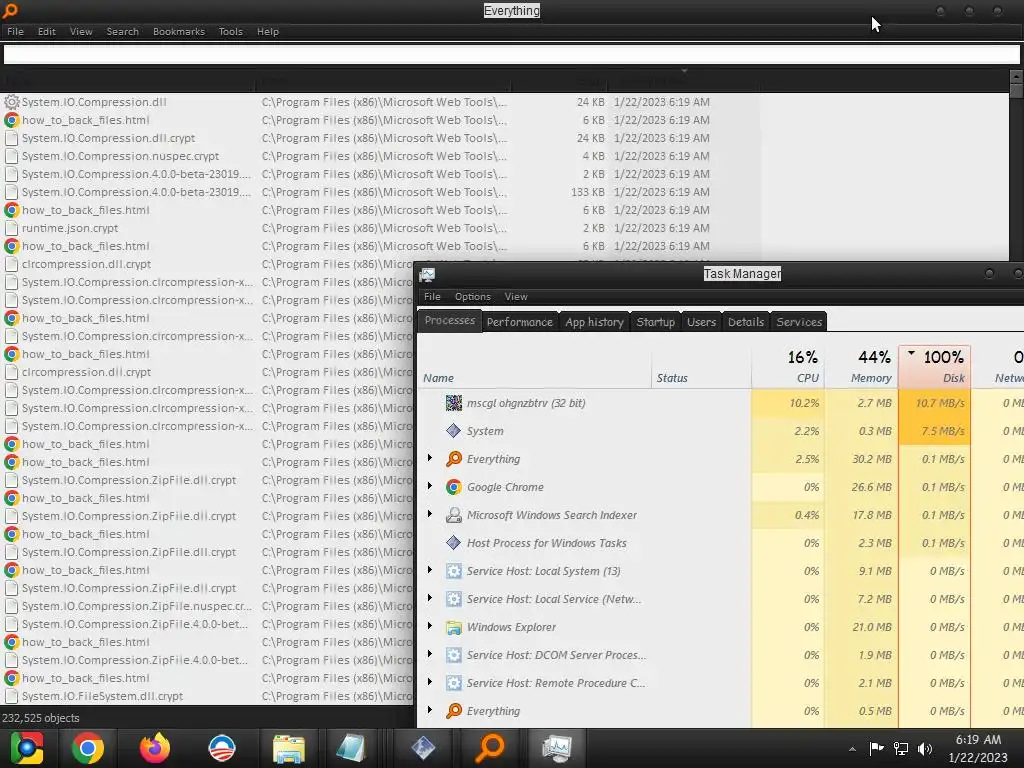Image resolution: width=1024 pixels, height=768 pixels.
Task: Open the Start button on the taskbar
Action: point(26,748)
